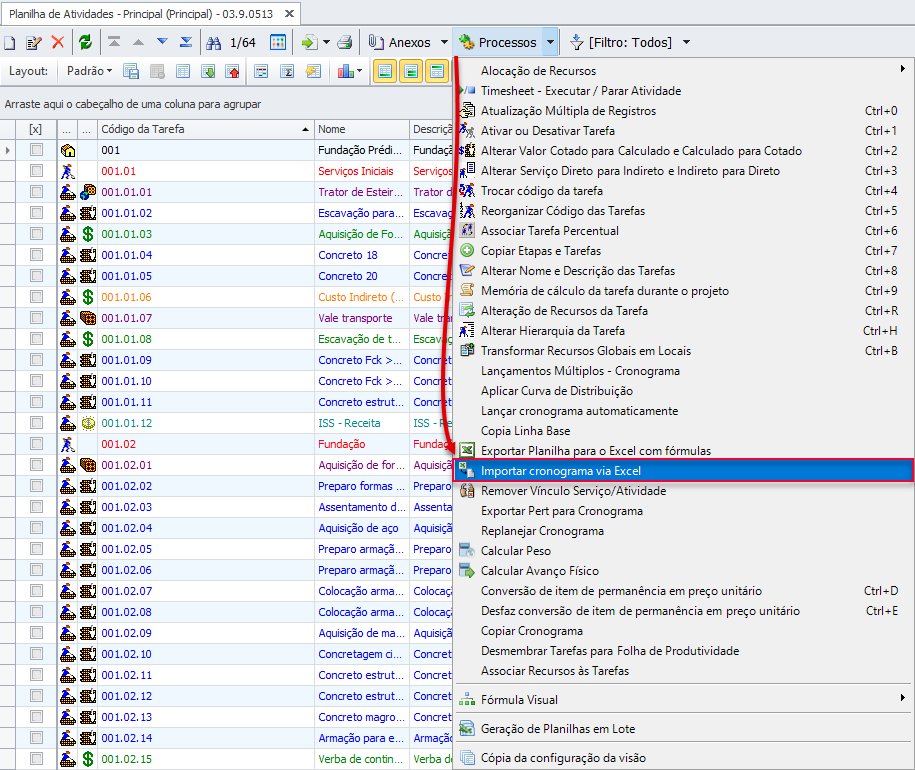Check the box for task 001.01.03

[x=36, y=234]
